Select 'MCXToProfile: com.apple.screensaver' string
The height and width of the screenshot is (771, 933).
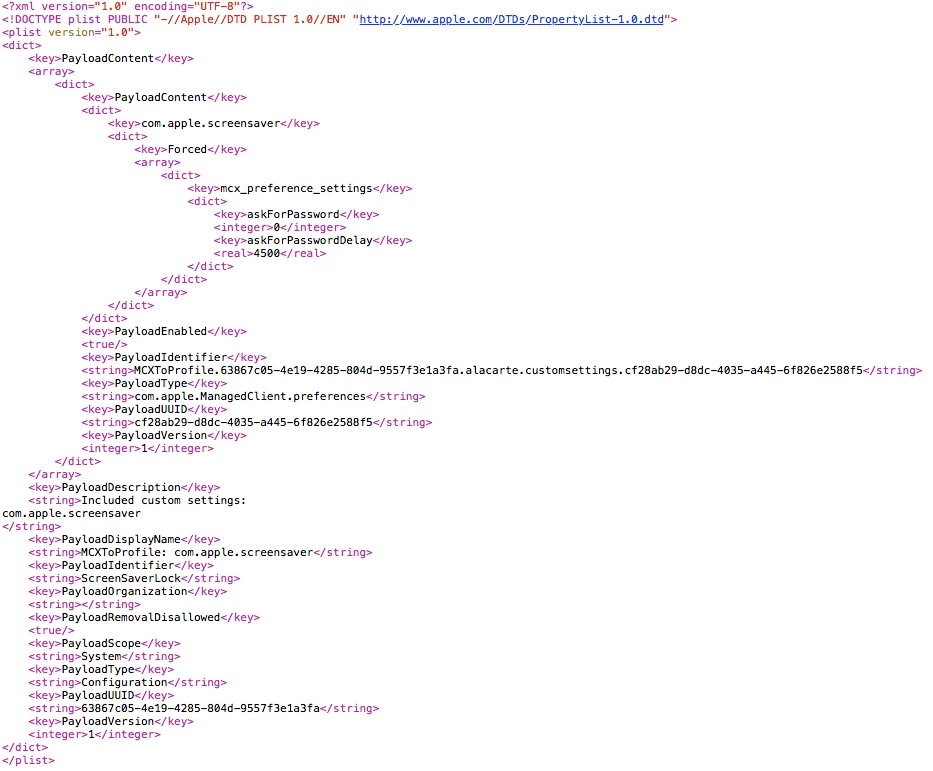197,553
